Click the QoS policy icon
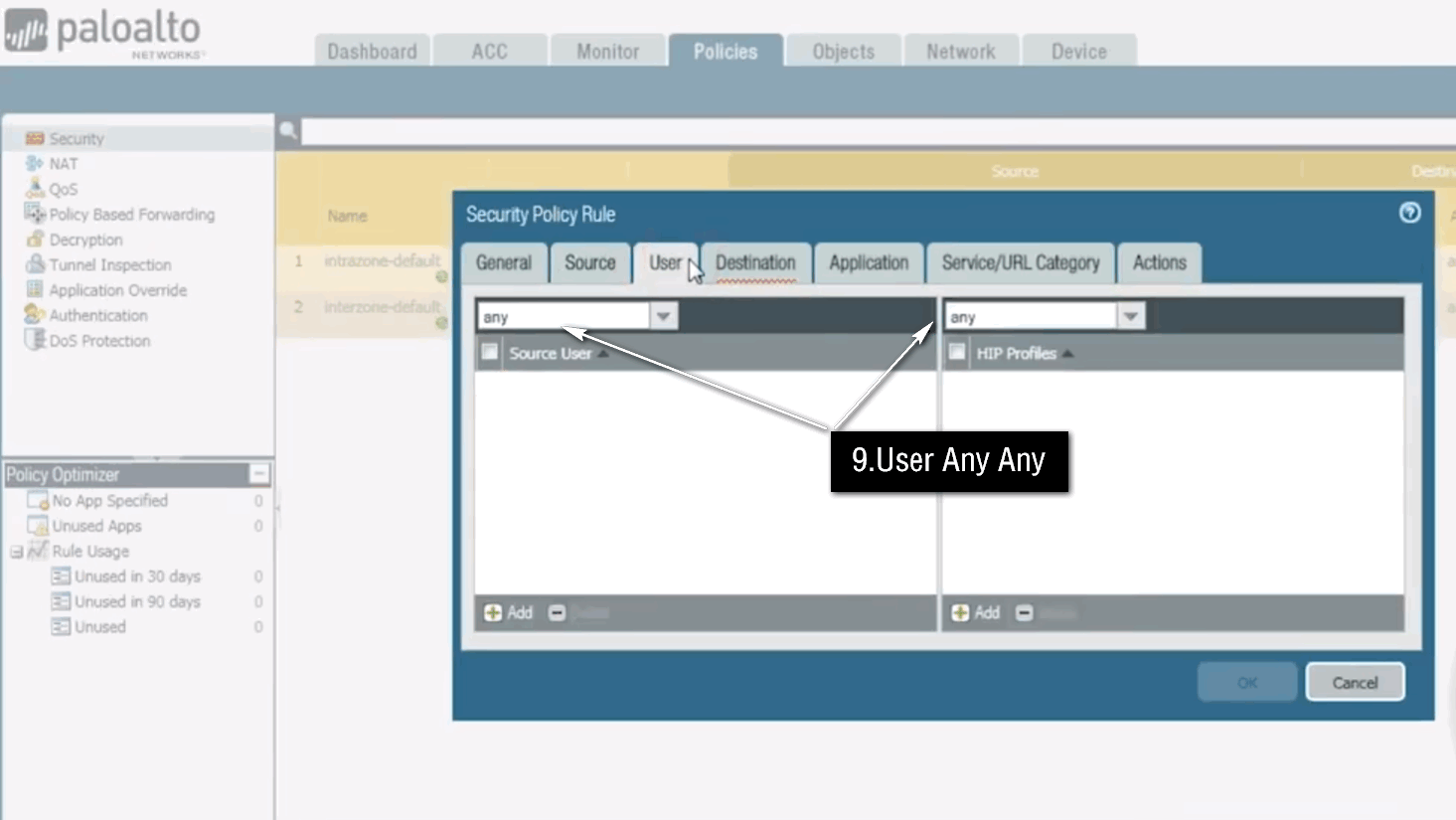 click(35, 188)
